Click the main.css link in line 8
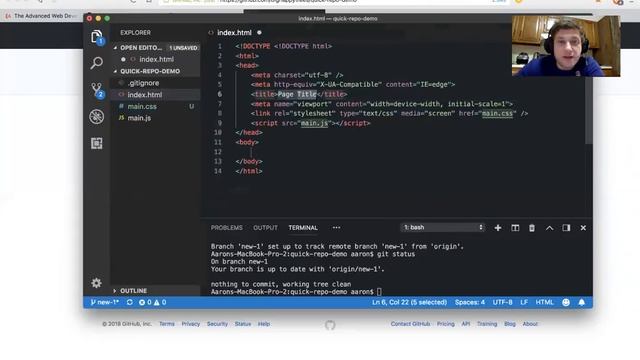This screenshot has width=640, height=360. click(x=497, y=113)
